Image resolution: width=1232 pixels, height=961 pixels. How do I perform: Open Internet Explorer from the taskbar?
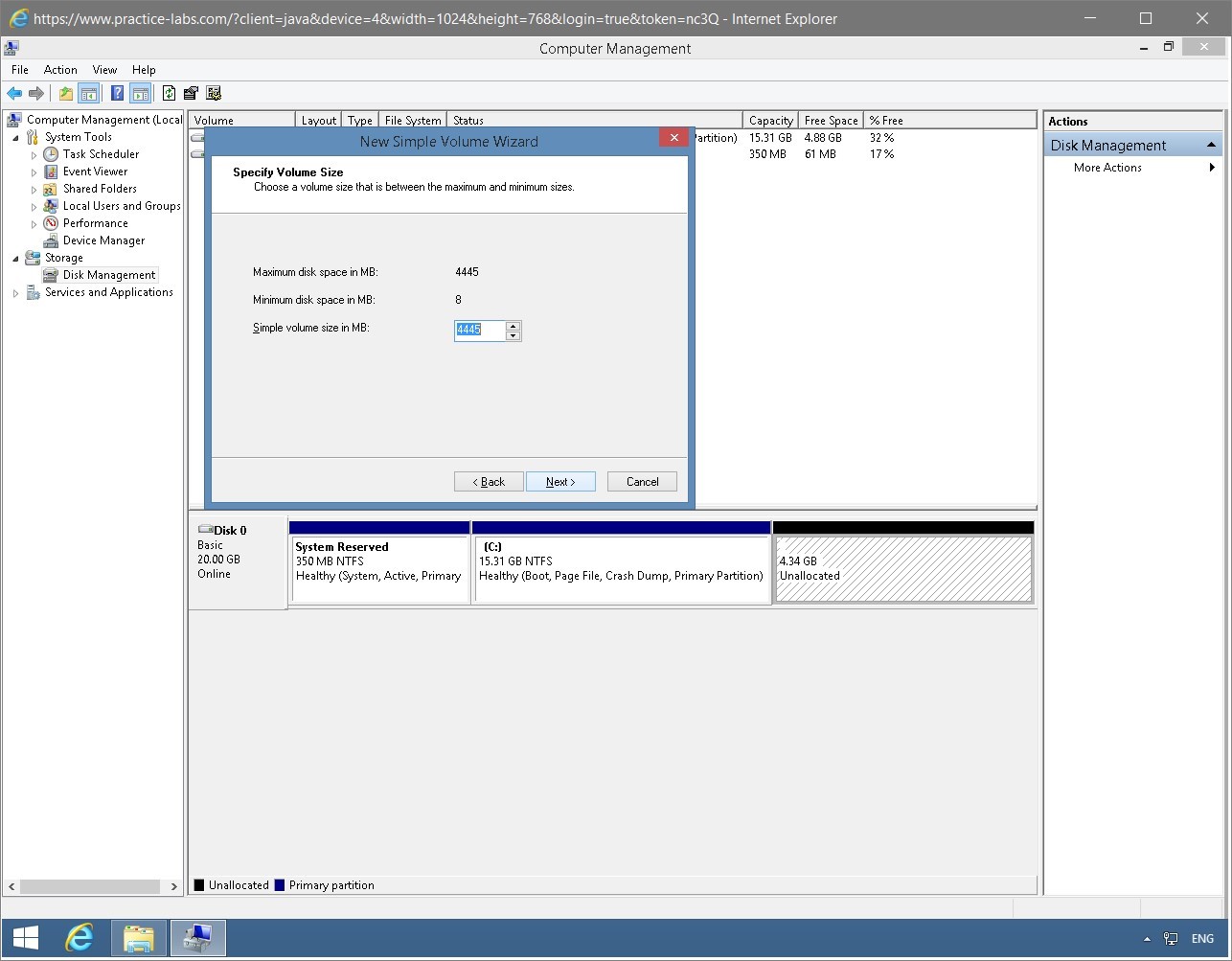80,937
